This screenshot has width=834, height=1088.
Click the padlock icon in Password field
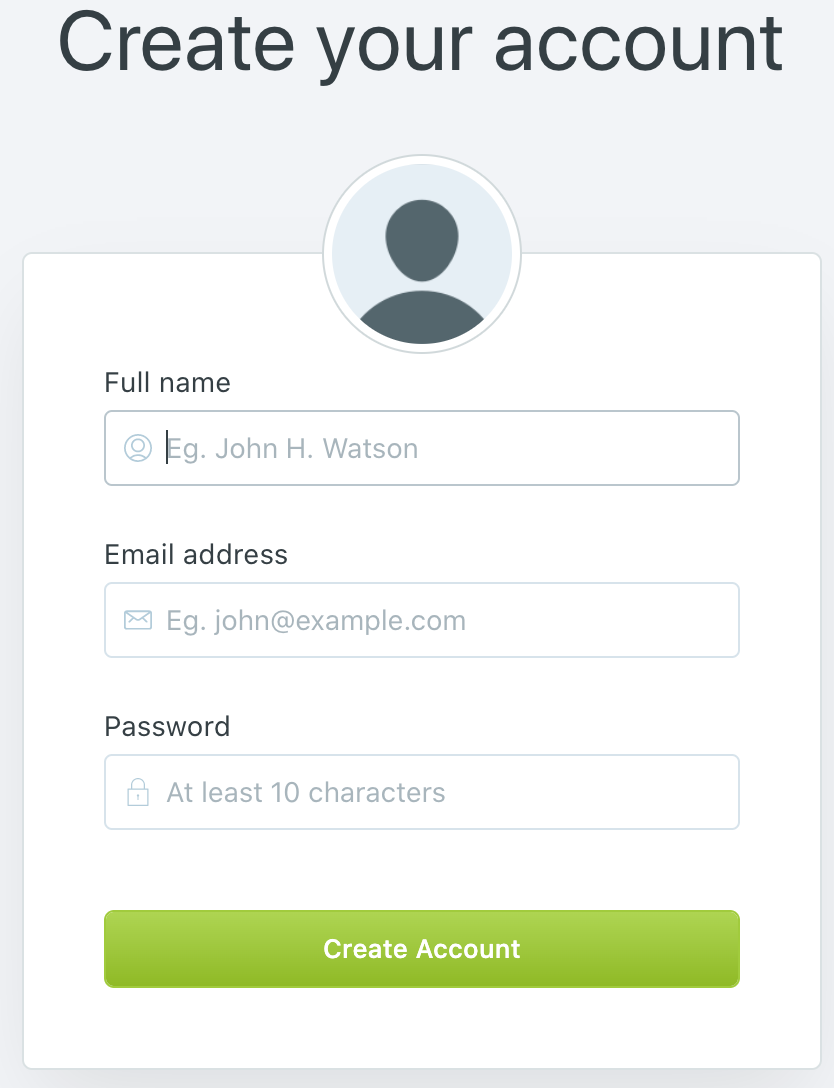point(137,793)
